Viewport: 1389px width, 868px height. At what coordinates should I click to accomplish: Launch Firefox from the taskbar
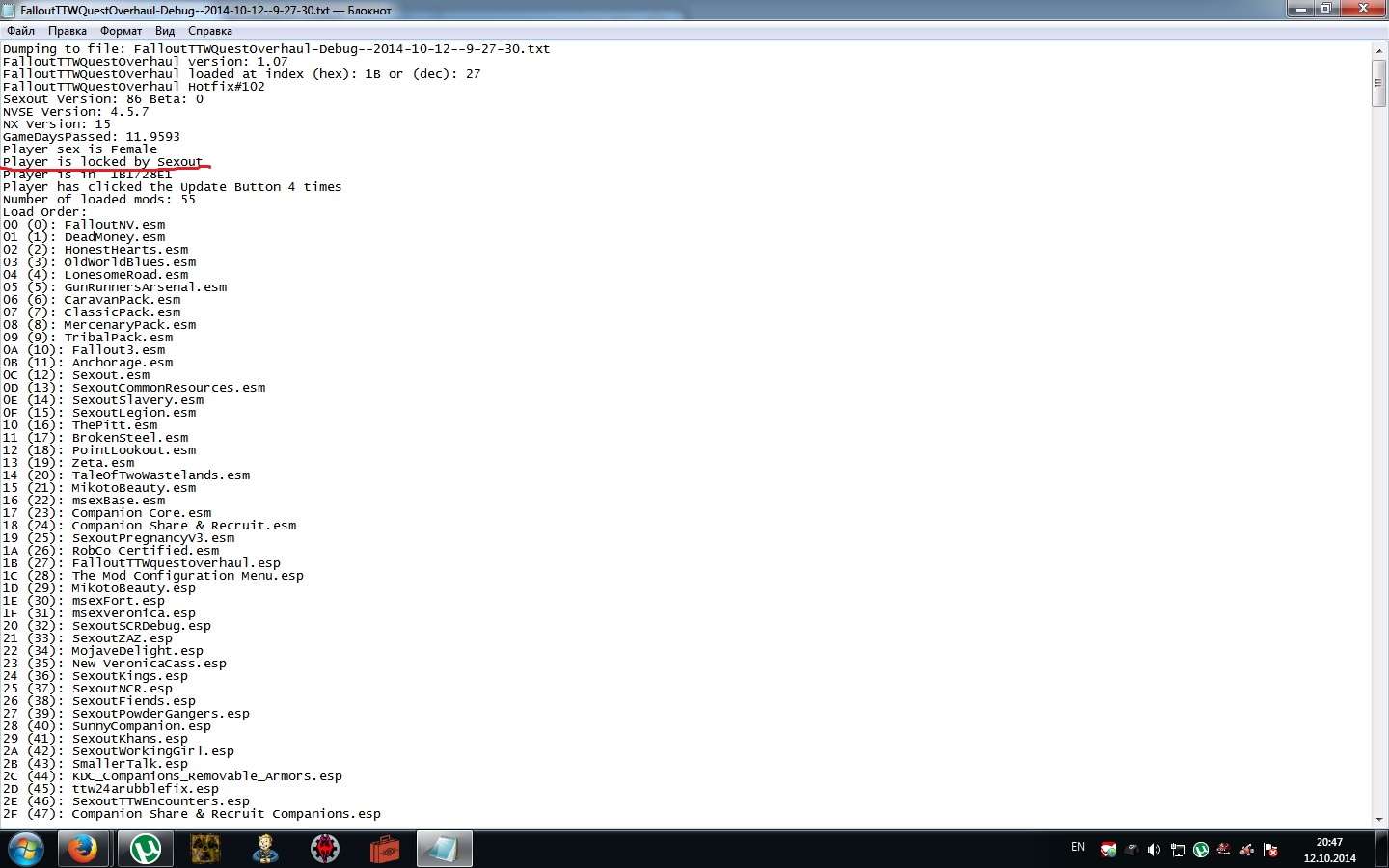coord(83,850)
